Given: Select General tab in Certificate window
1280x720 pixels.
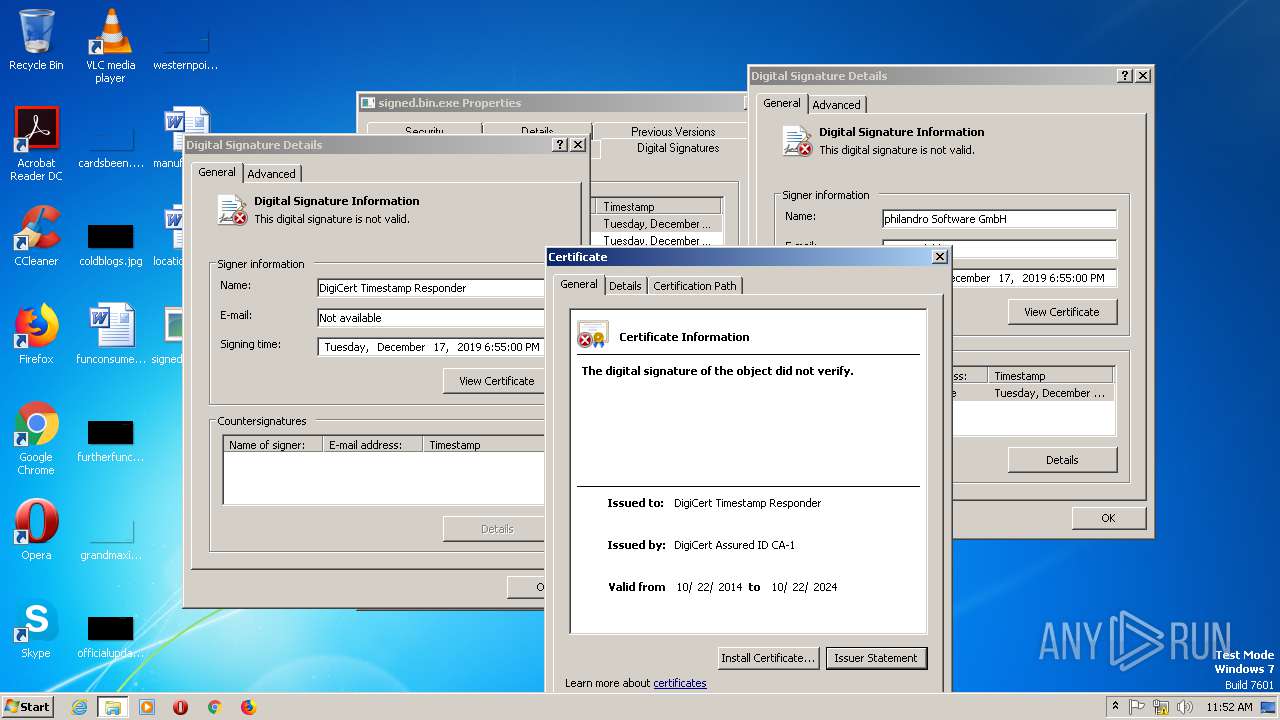Looking at the screenshot, I should (579, 284).
